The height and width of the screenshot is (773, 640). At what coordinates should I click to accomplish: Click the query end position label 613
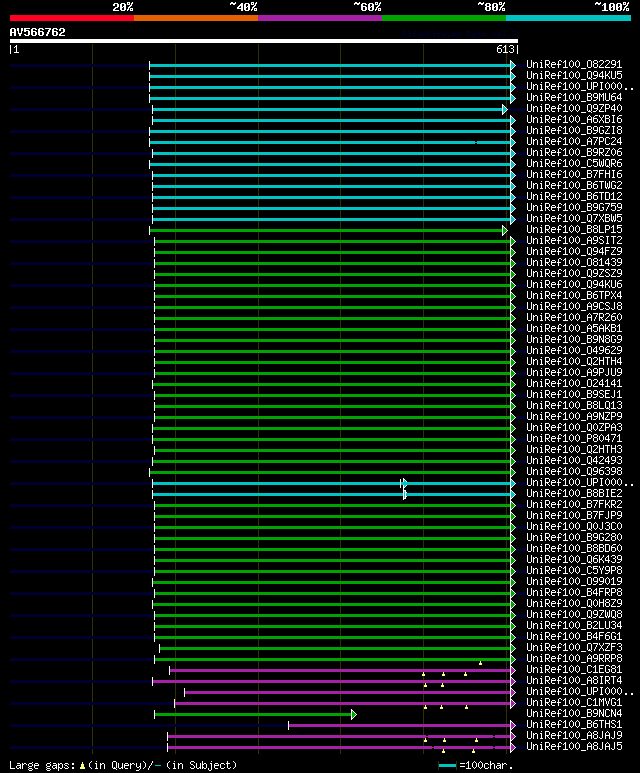(505, 49)
